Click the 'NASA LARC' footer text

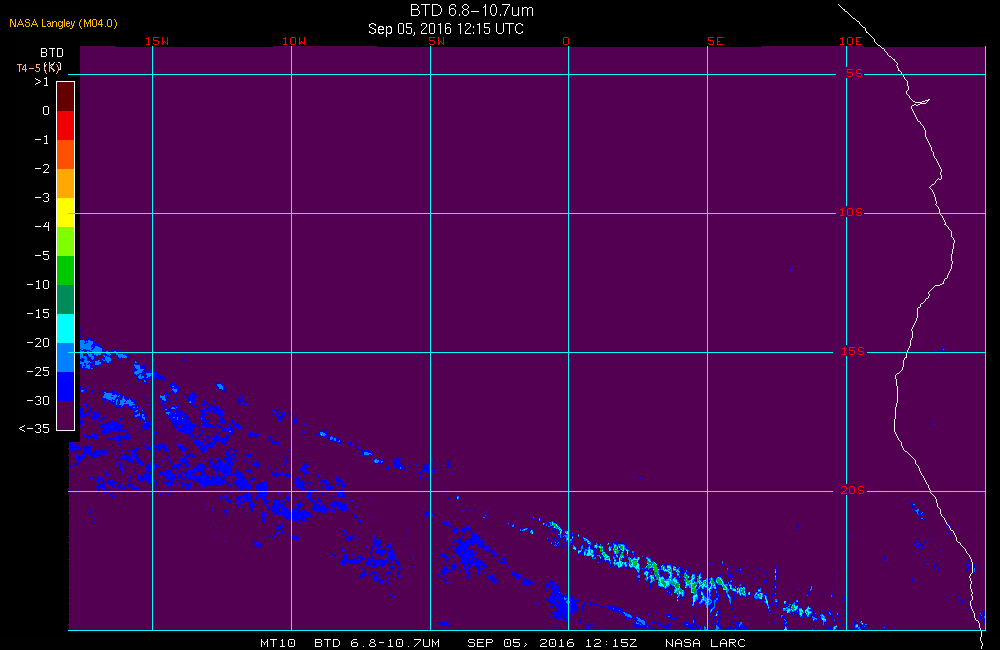pos(705,643)
